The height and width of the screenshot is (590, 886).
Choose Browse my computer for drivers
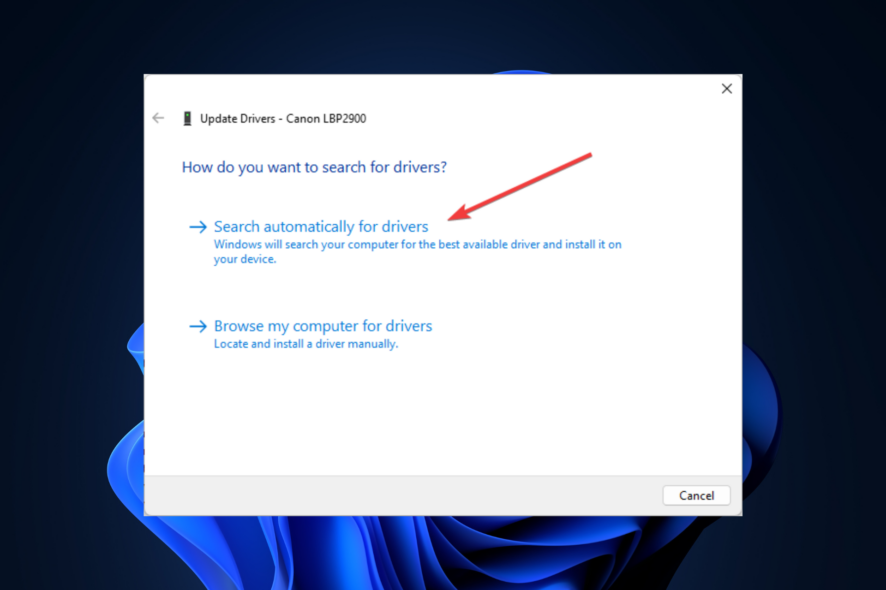pyautogui.click(x=323, y=326)
